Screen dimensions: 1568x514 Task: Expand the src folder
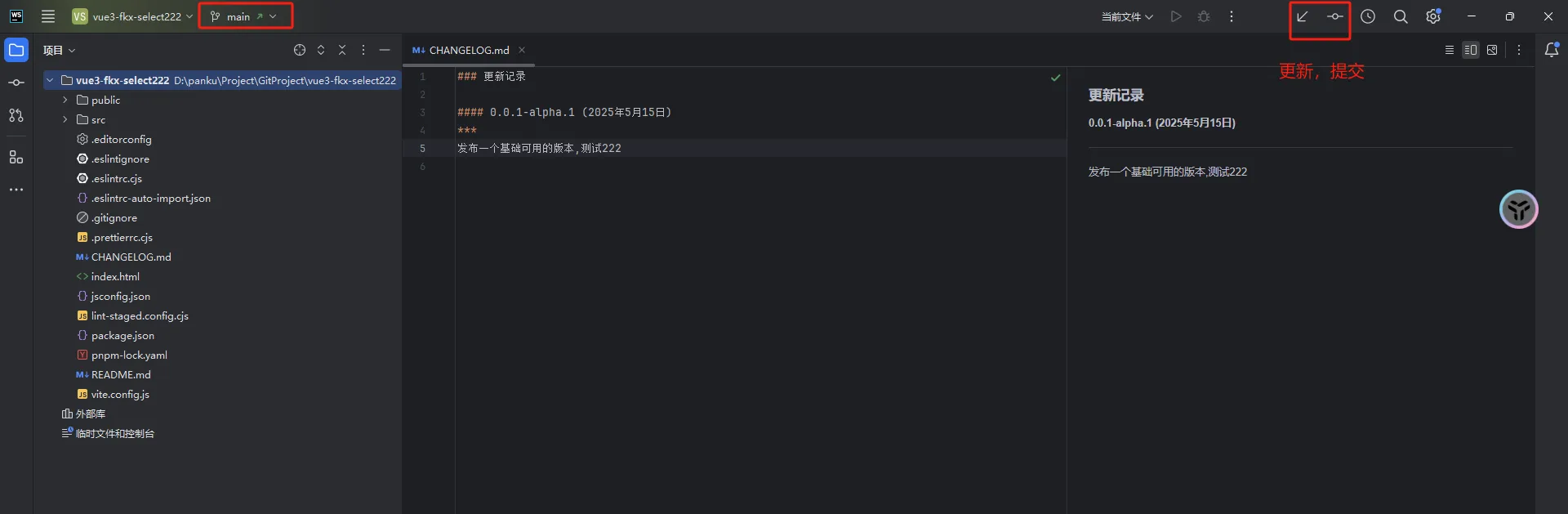click(x=65, y=119)
